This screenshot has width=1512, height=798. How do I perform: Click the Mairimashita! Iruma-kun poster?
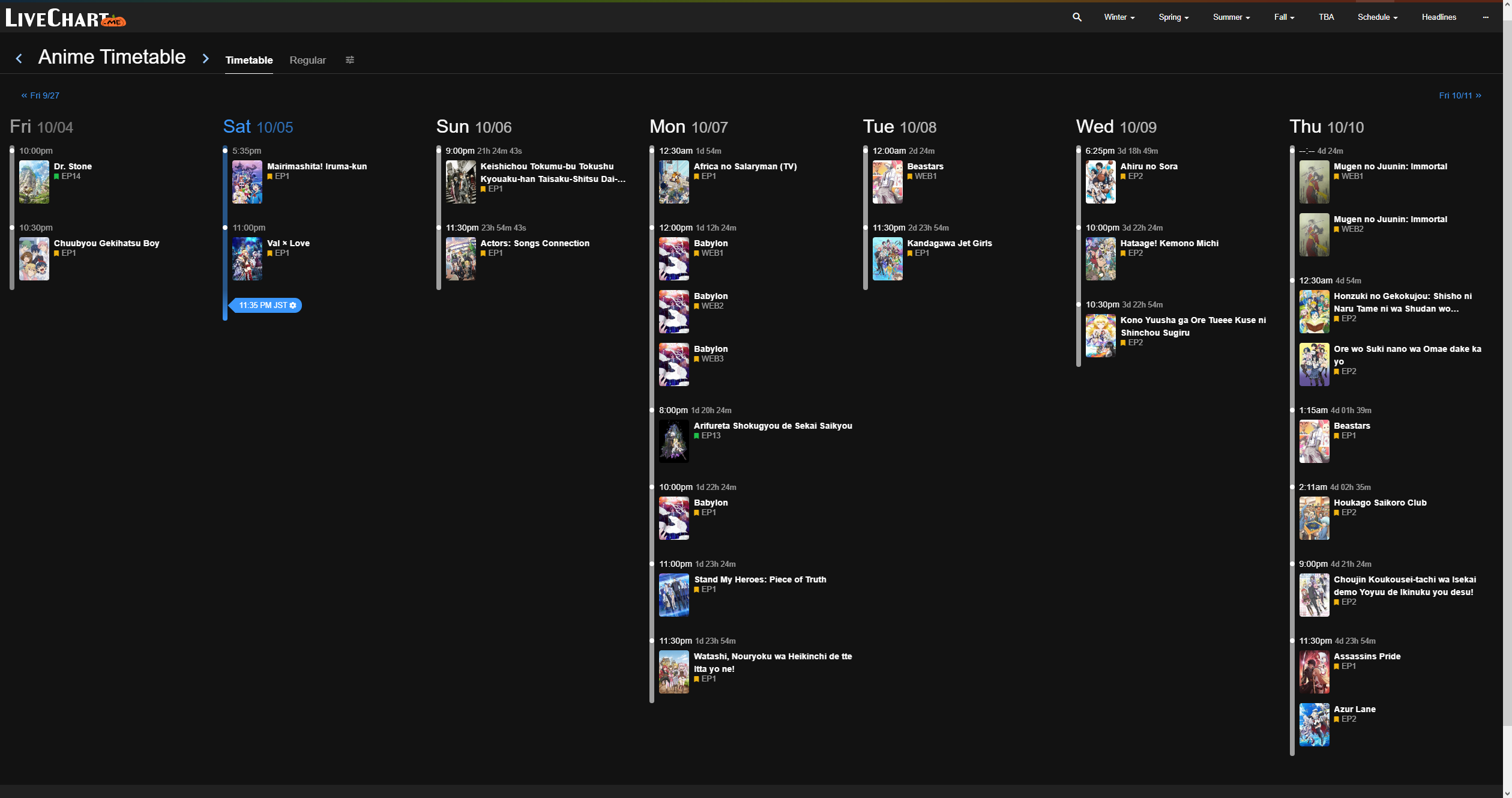[247, 182]
